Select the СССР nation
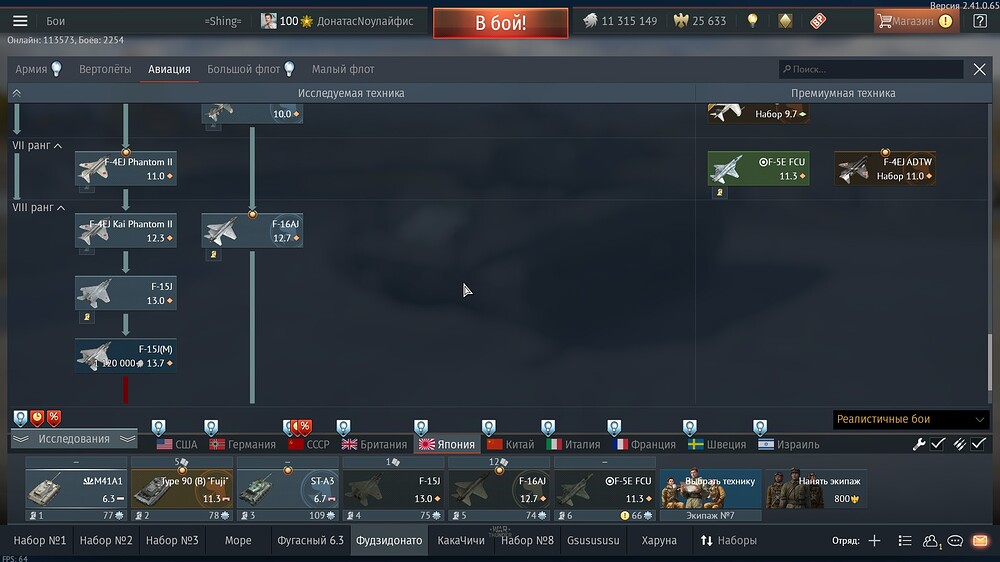This screenshot has height=562, width=1000. (x=309, y=445)
